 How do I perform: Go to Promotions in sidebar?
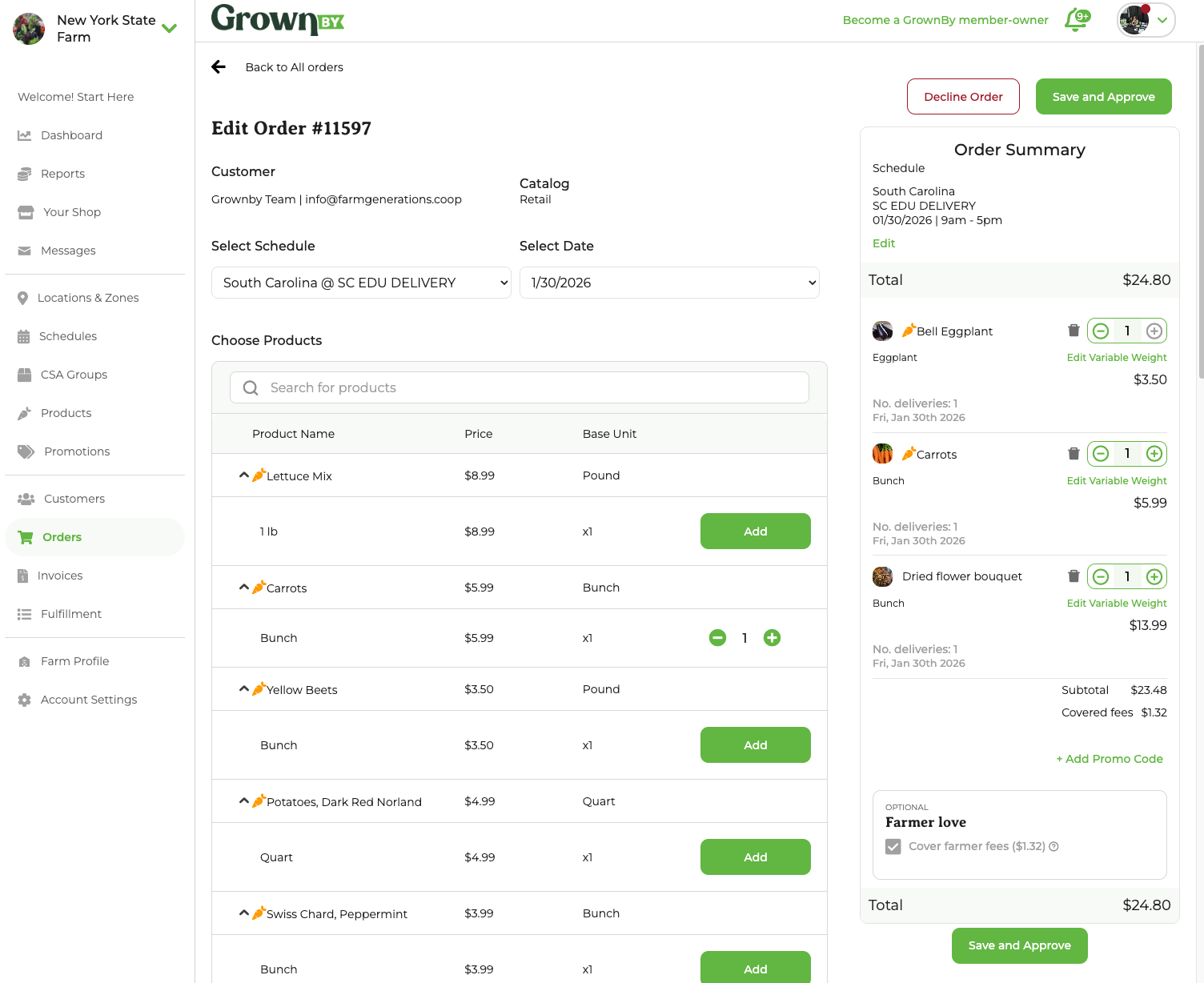point(77,451)
